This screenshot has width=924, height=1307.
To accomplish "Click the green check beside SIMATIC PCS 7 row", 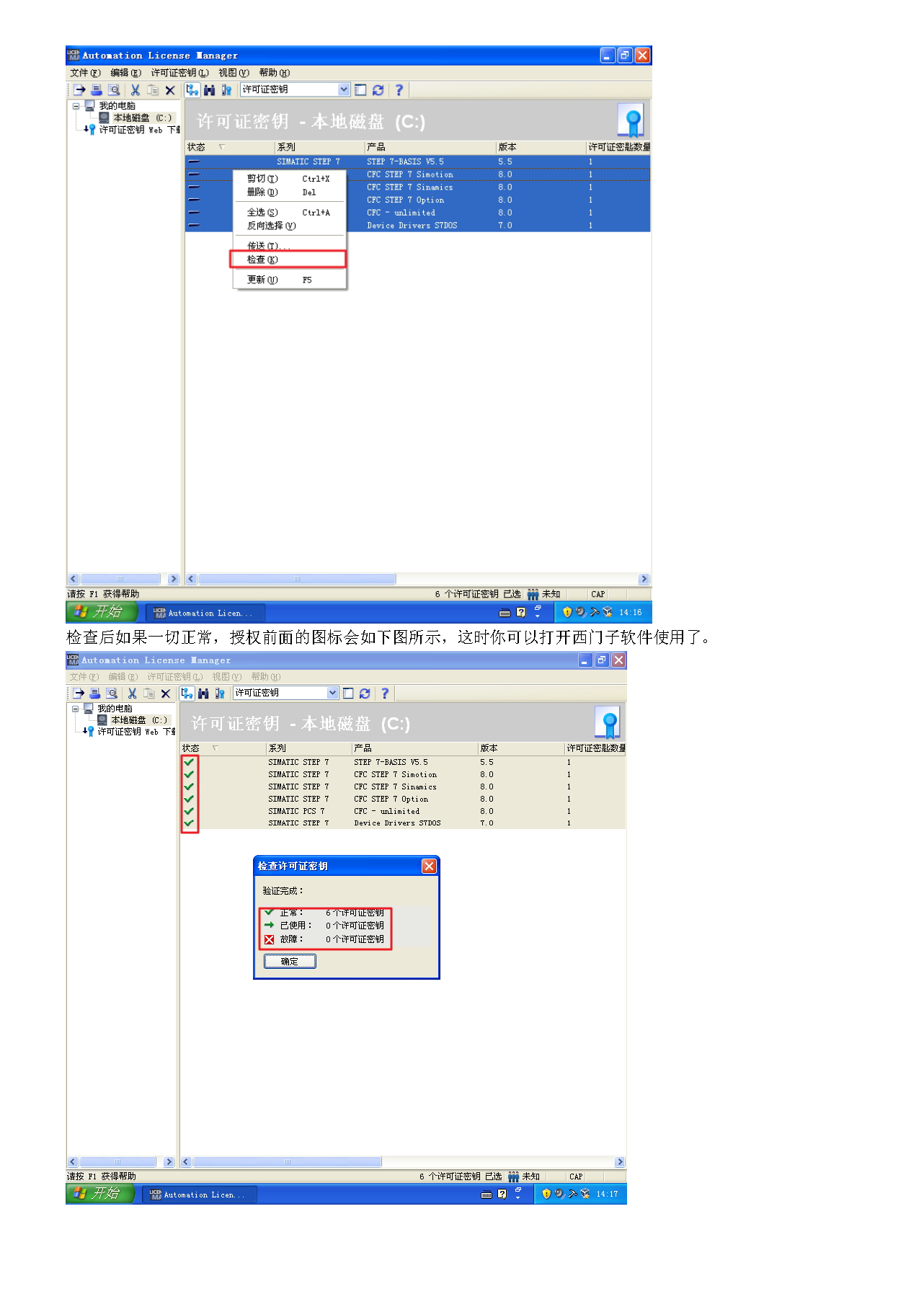I will click(189, 811).
